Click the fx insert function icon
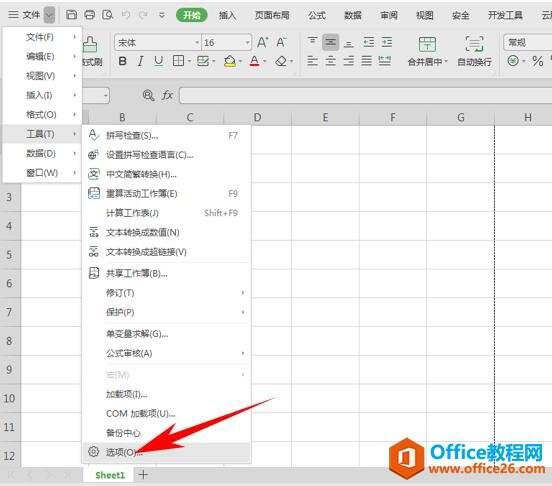Screen dimensions: 552x486 click(x=167, y=95)
